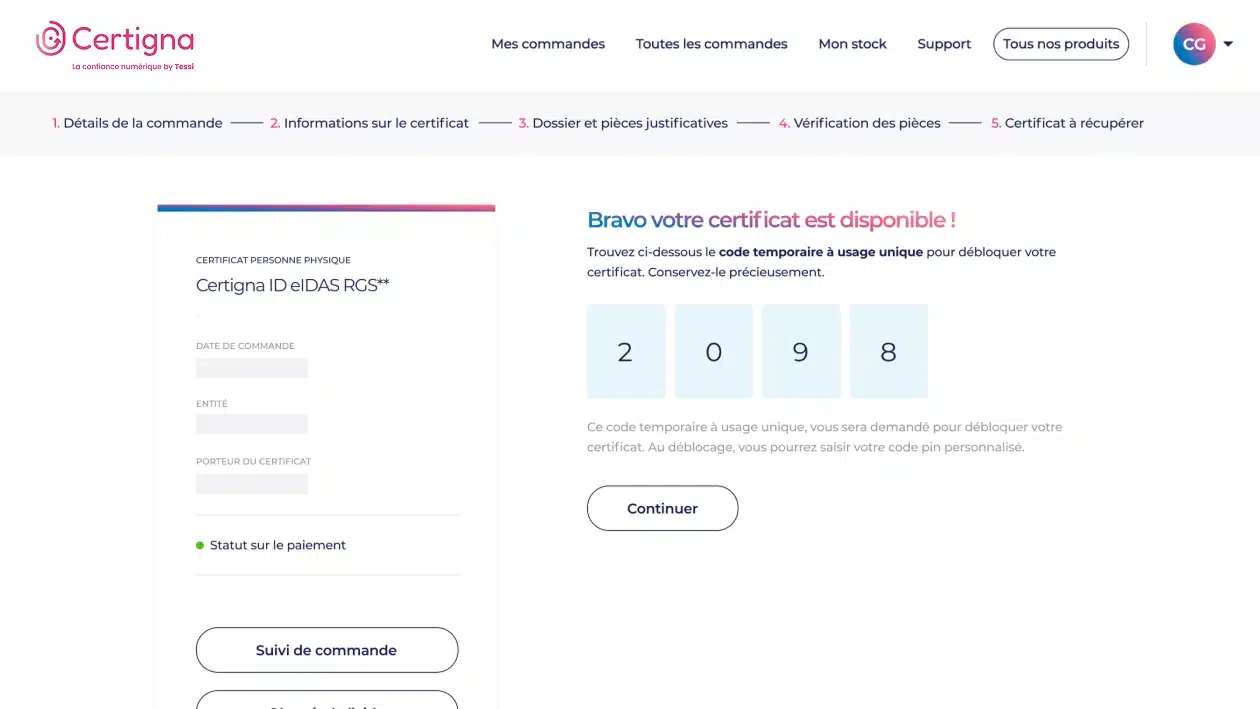Click the first code digit box 2
The image size is (1260, 709).
(626, 351)
